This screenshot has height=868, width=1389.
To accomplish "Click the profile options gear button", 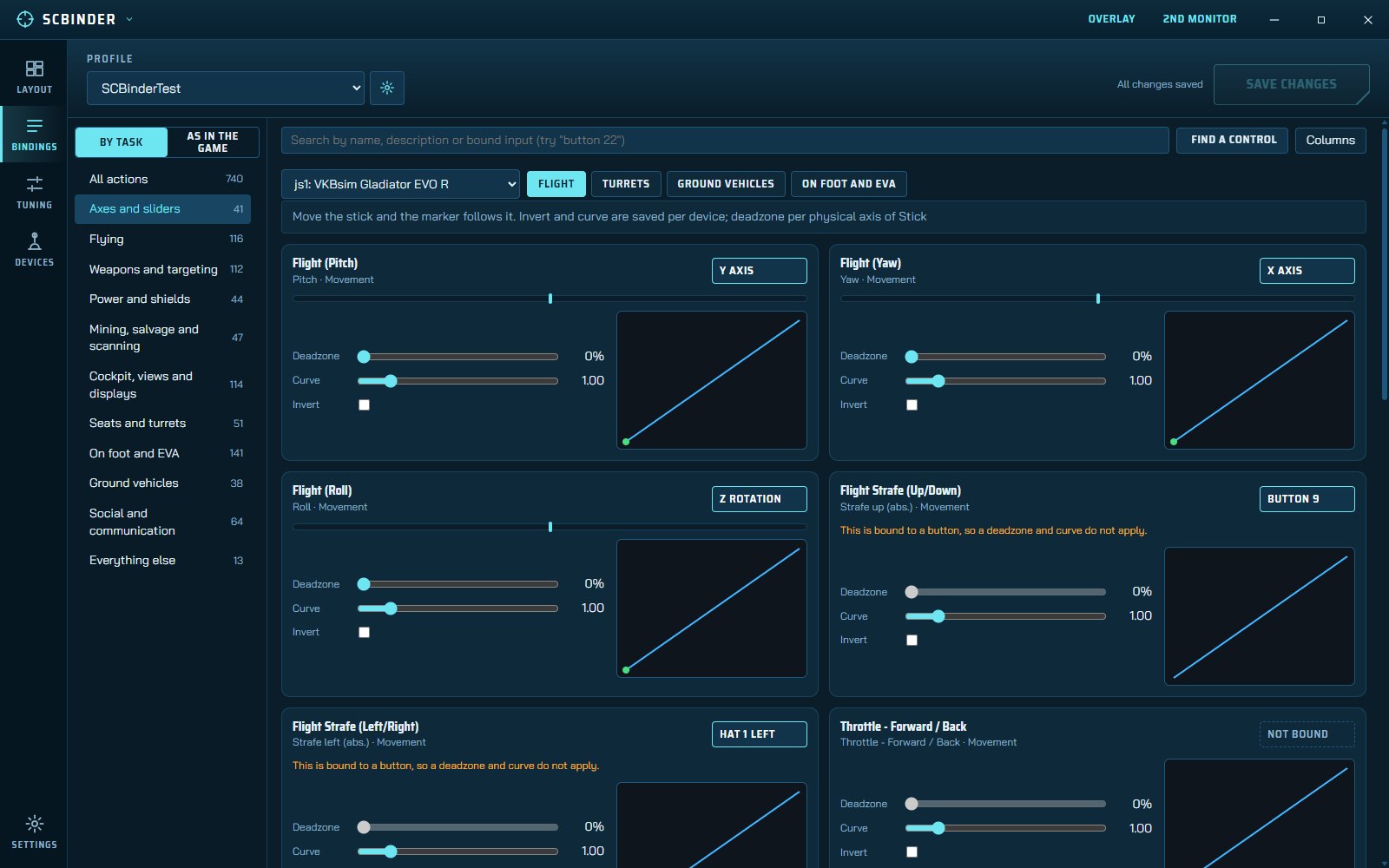I will 387,88.
